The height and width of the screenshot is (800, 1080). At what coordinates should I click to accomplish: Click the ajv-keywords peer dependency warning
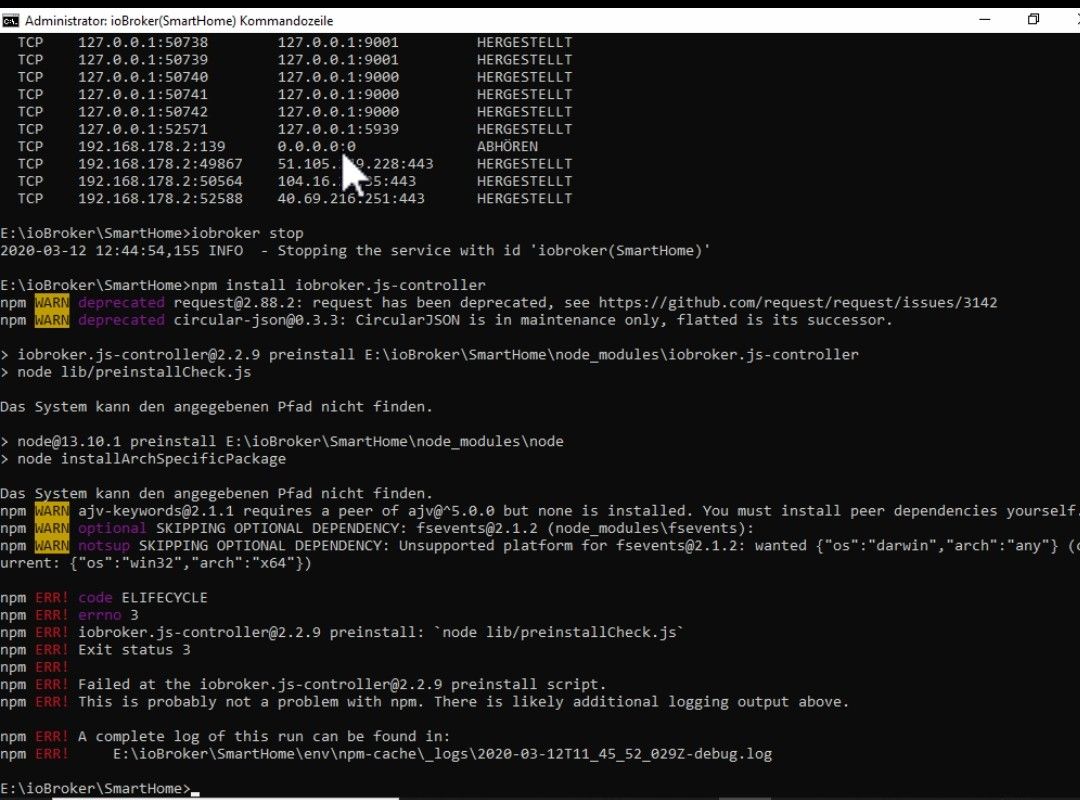point(539,511)
